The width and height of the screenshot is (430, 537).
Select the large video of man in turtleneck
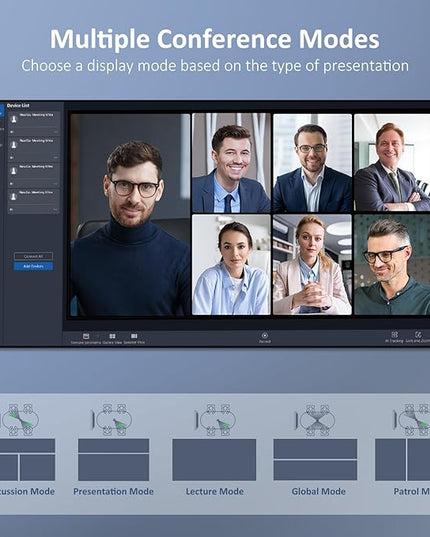click(x=130, y=215)
